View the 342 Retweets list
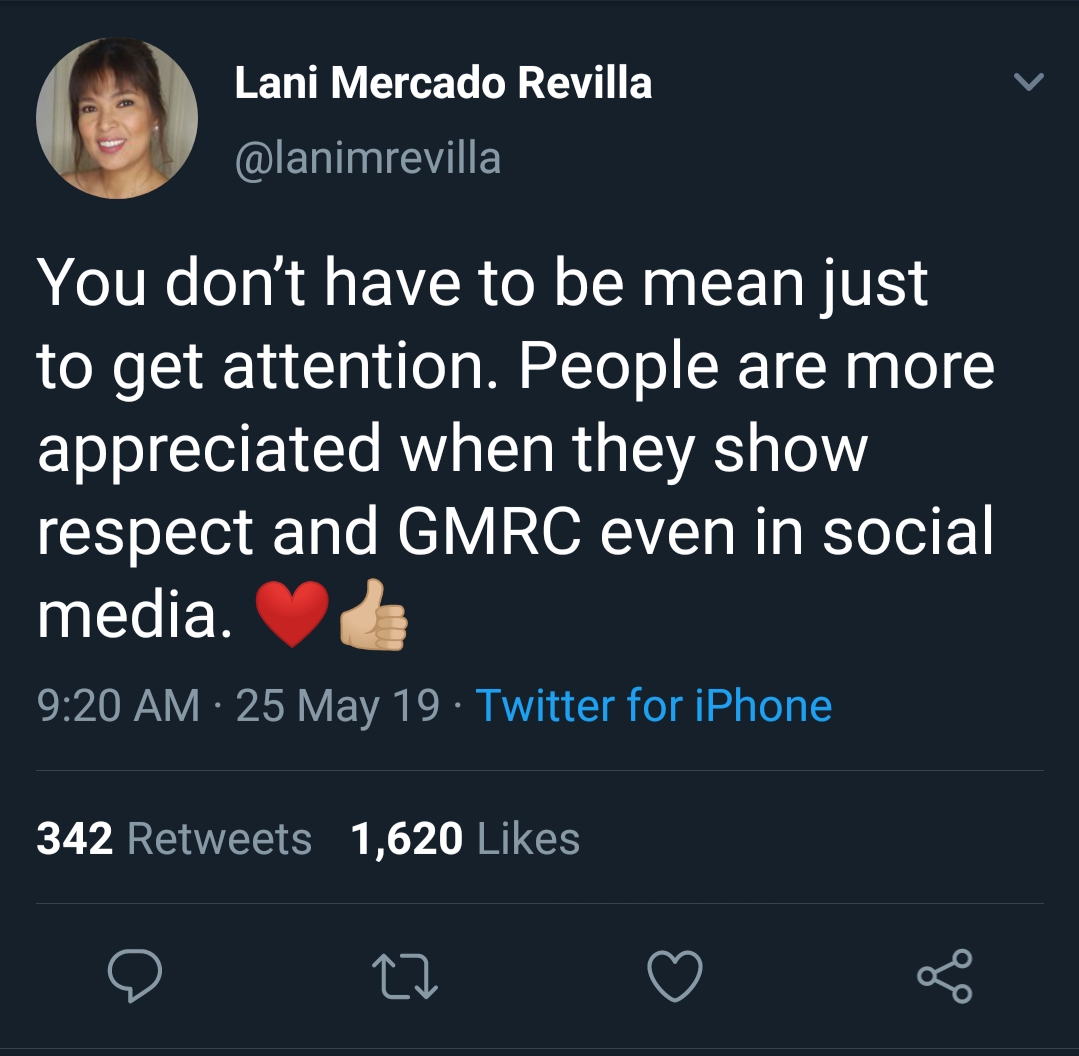 click(174, 838)
